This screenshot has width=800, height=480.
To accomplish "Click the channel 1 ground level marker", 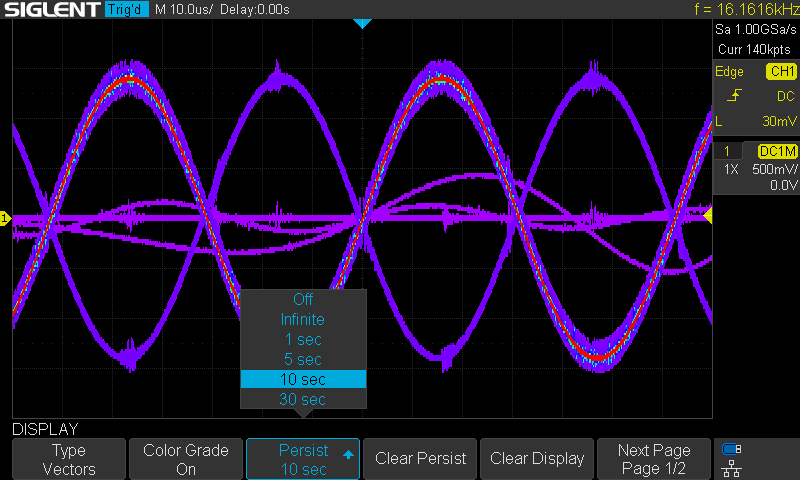I will [x=5, y=218].
